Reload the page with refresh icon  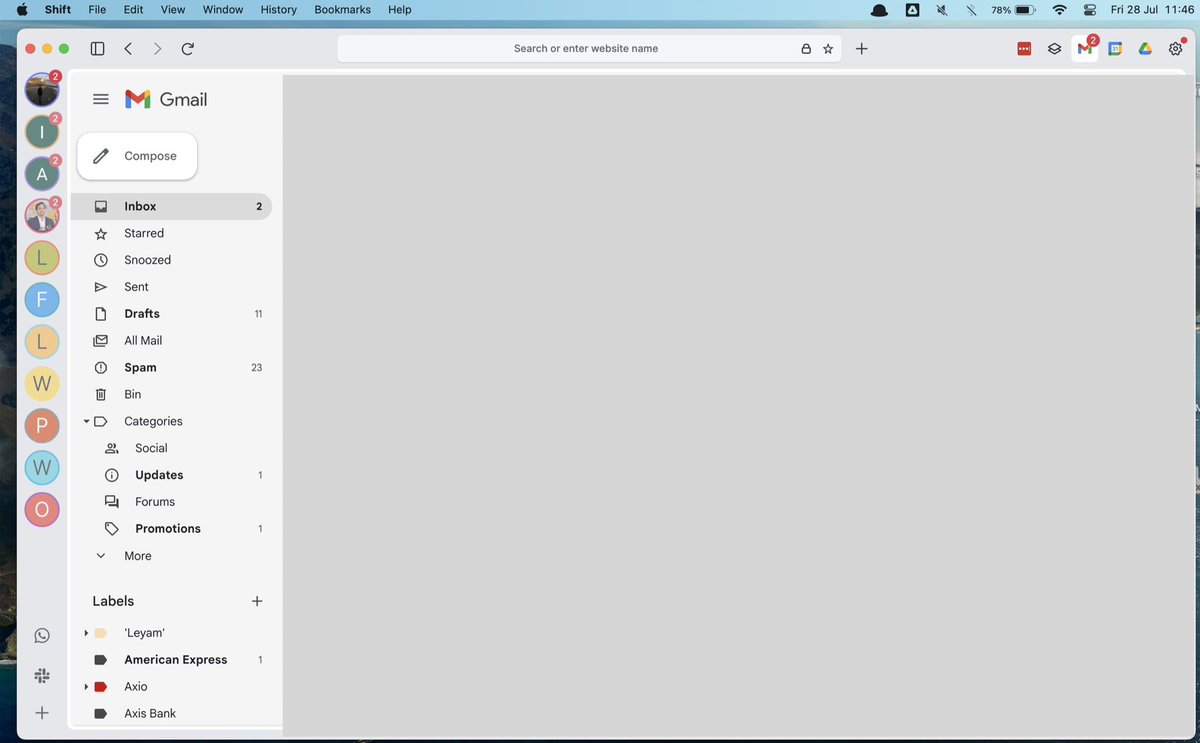187,48
